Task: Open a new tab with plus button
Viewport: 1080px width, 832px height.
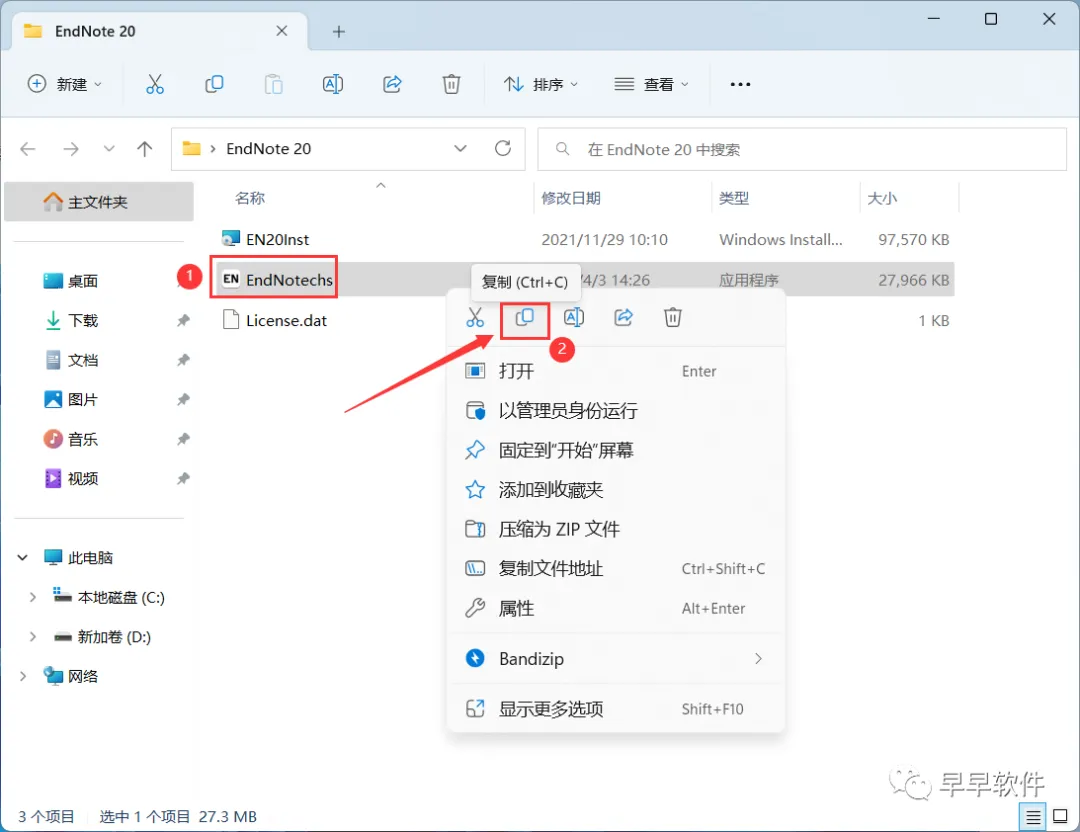Action: 338,32
